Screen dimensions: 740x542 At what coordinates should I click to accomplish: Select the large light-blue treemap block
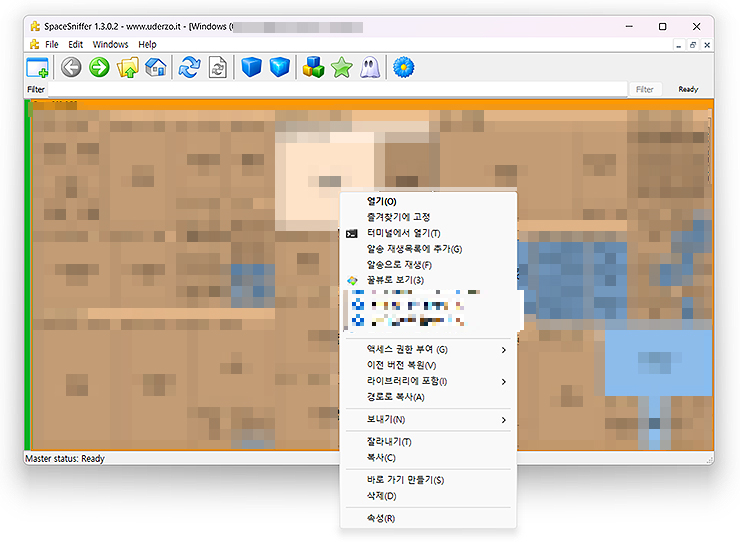pyautogui.click(x=658, y=363)
